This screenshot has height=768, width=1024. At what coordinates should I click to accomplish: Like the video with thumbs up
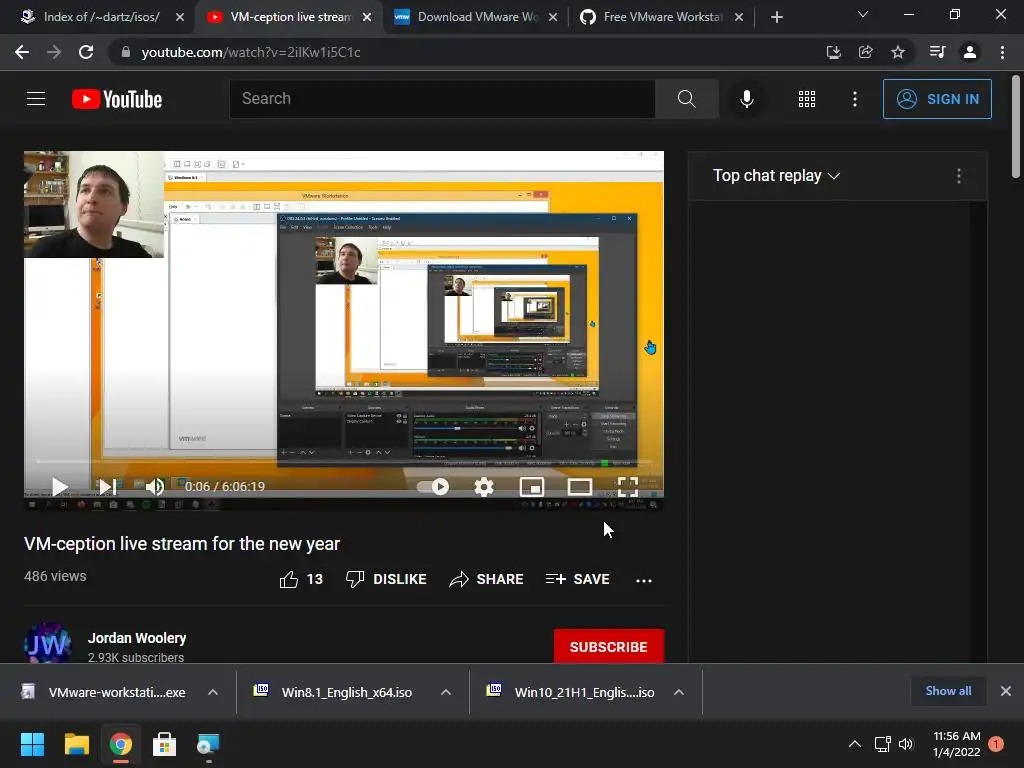301,579
